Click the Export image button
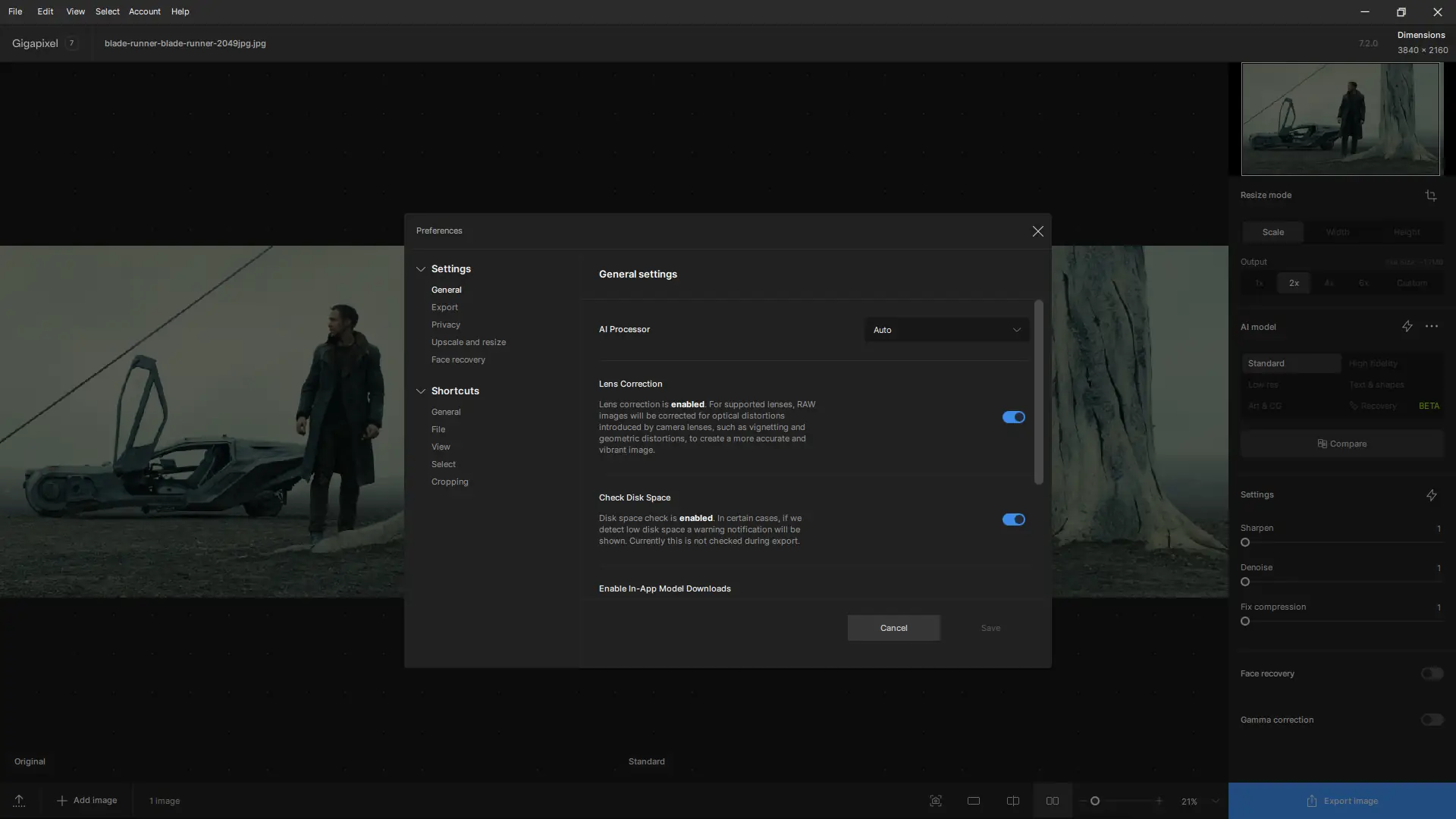Screen dimensions: 1456x819 click(1341, 801)
